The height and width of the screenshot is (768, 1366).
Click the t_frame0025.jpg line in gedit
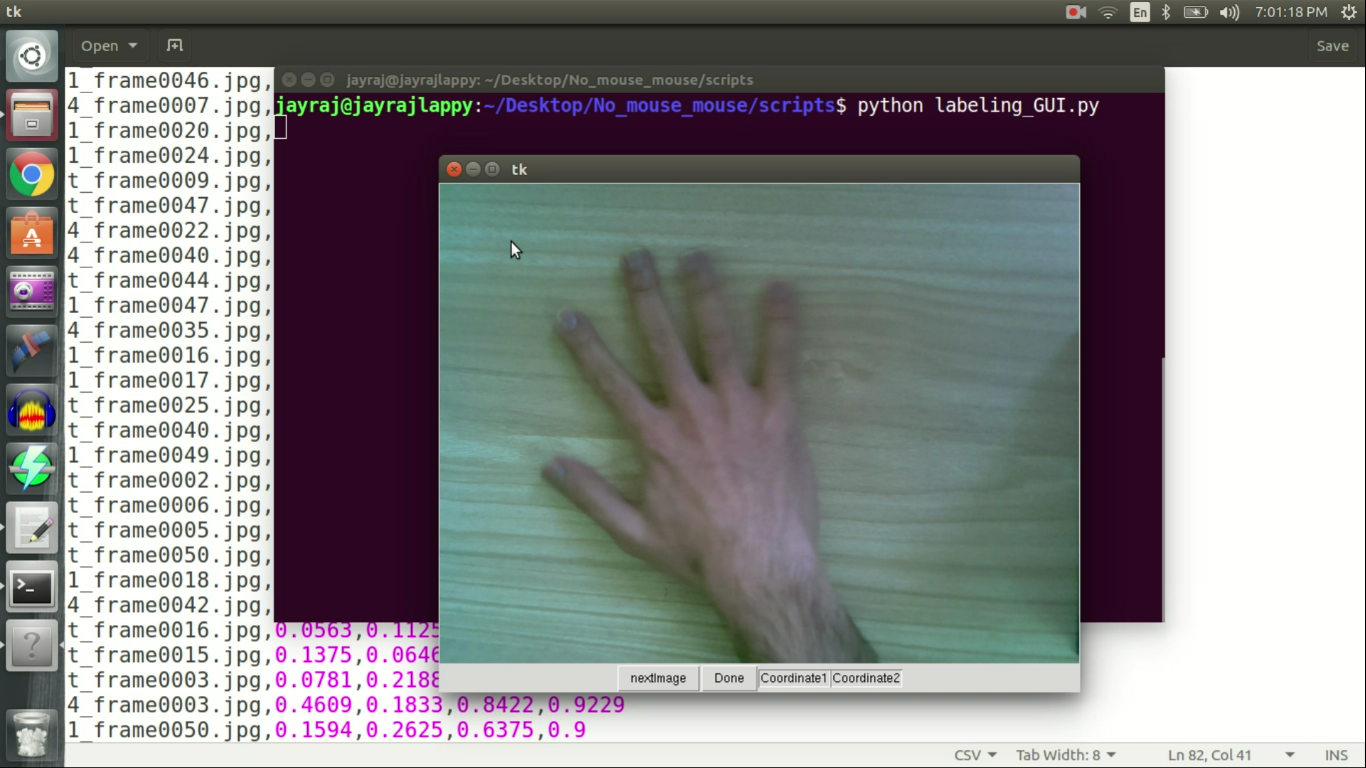tap(170, 406)
